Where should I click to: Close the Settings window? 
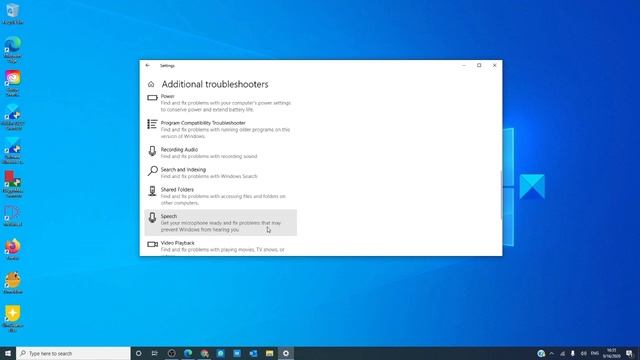[x=495, y=65]
